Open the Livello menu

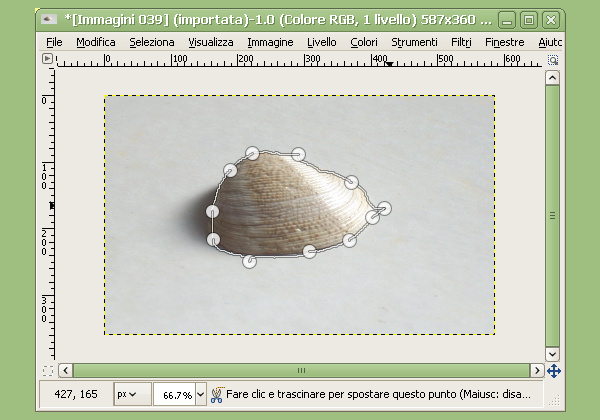coord(322,42)
